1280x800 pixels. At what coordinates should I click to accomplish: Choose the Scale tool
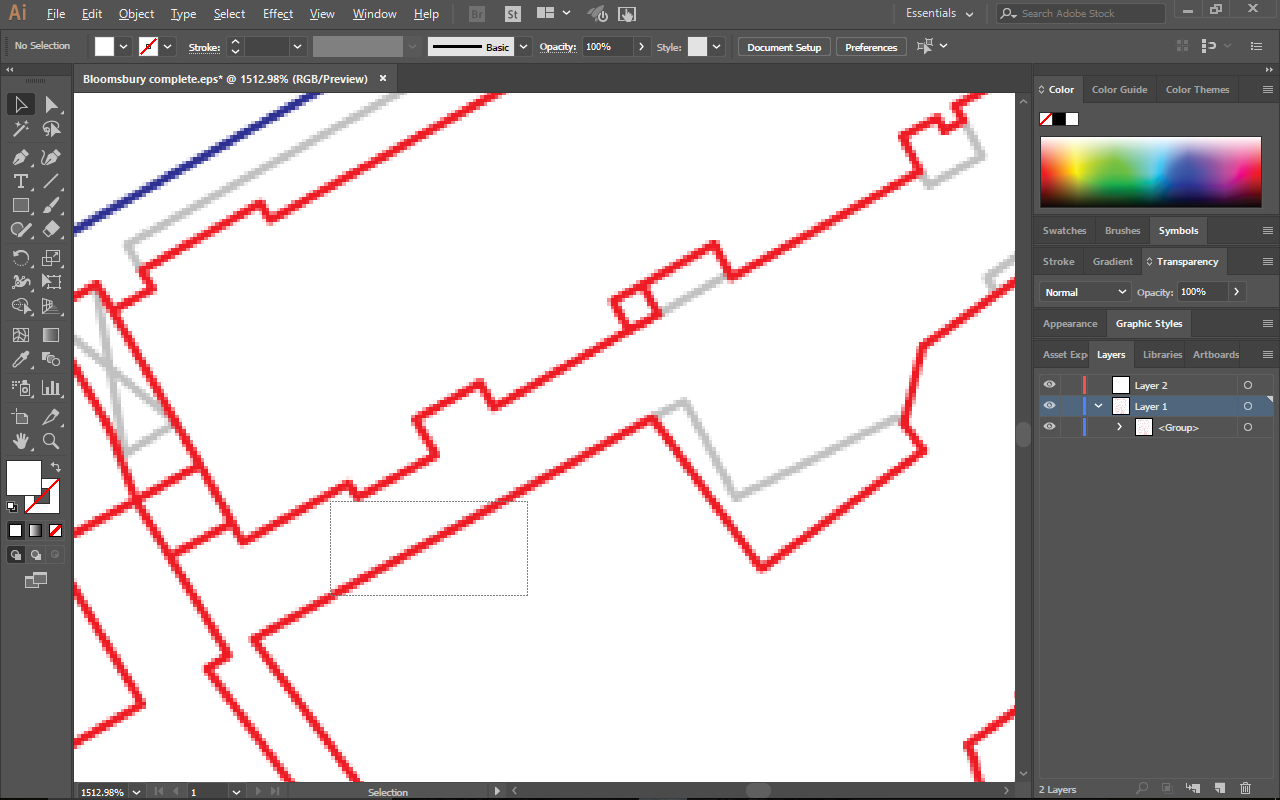click(51, 258)
